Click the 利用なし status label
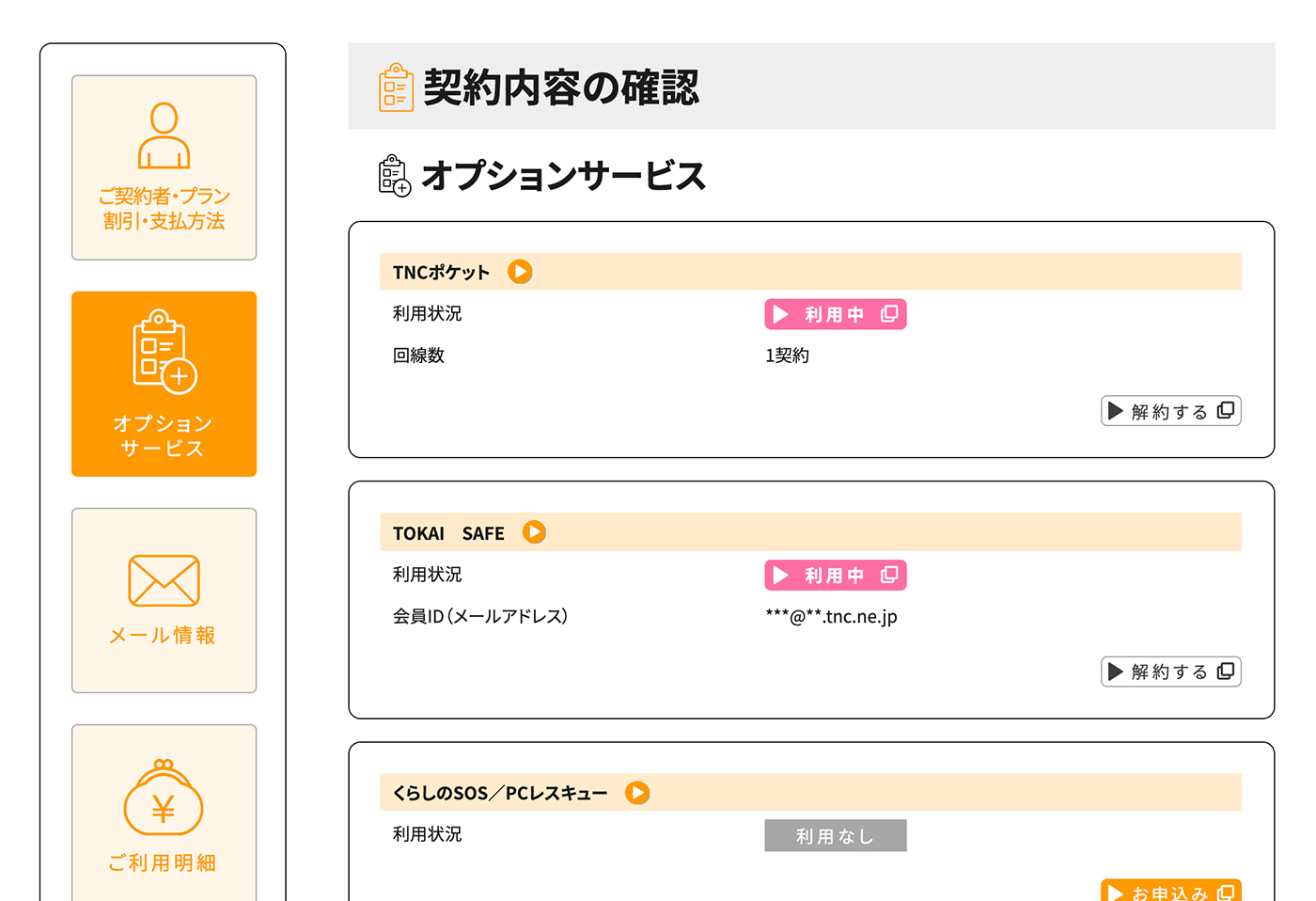1316x901 pixels. (835, 835)
